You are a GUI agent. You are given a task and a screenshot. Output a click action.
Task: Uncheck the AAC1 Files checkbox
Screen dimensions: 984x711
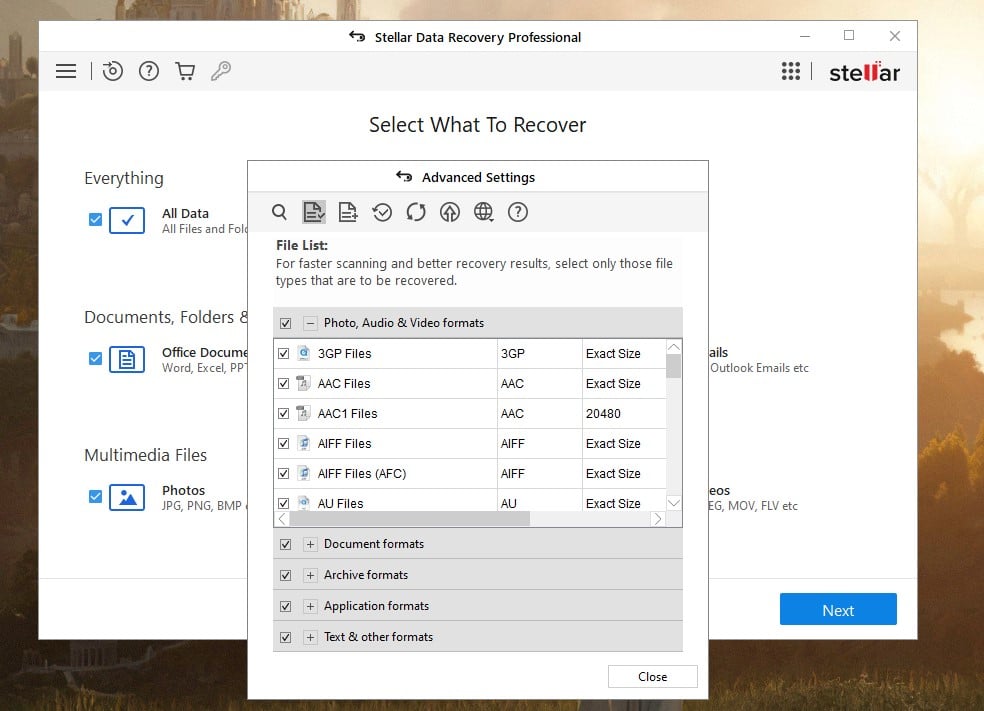[x=284, y=414]
